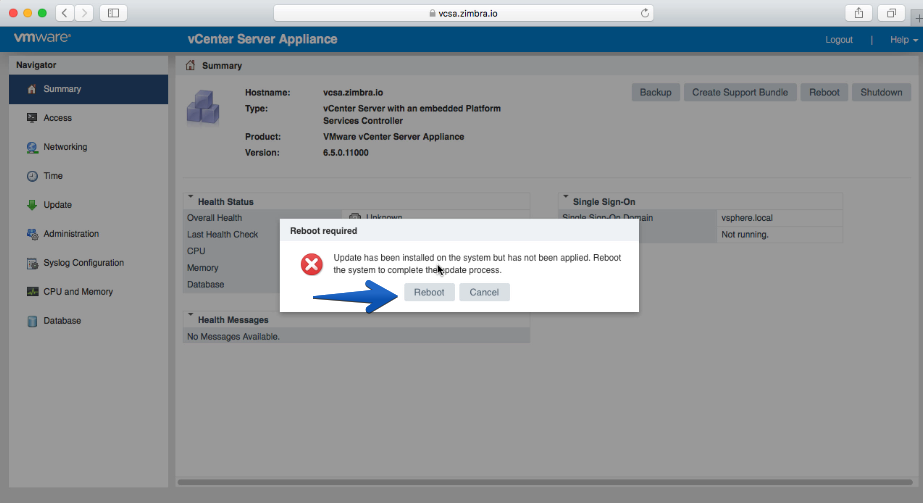Screen dimensions: 923x503
Task: Open Summary in the Navigator
Action: pos(88,89)
